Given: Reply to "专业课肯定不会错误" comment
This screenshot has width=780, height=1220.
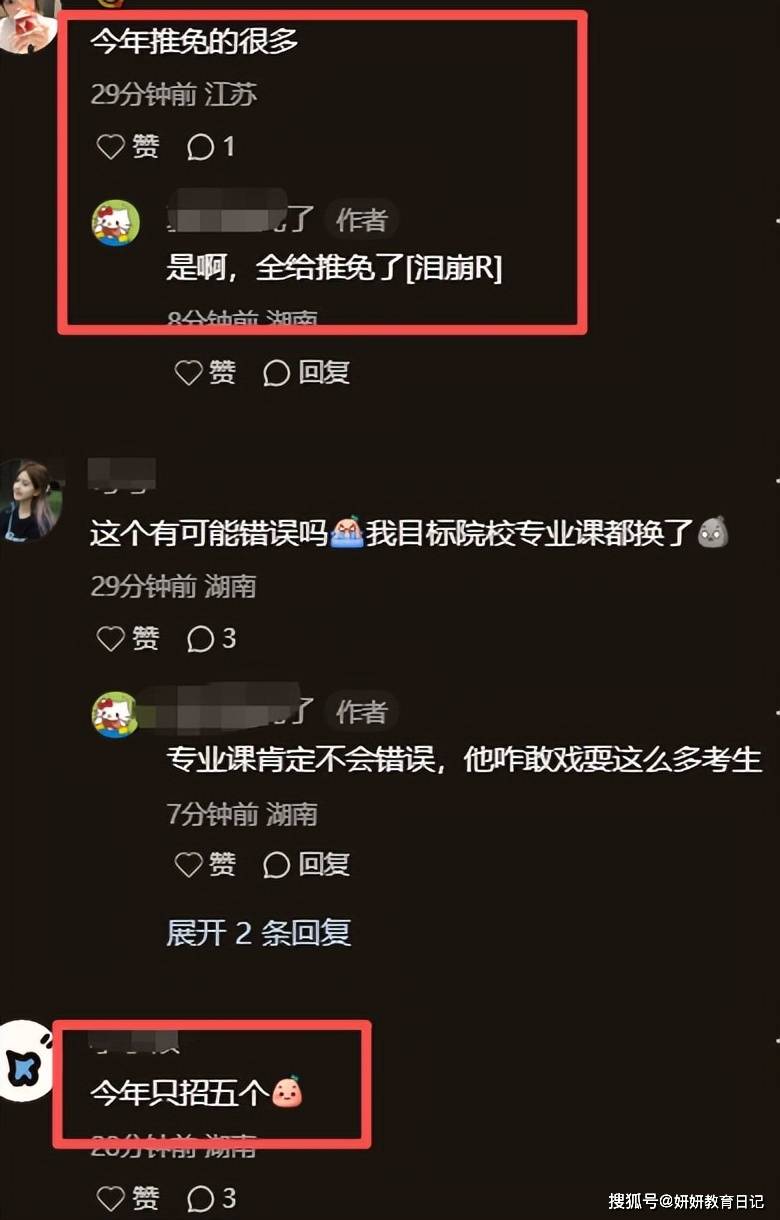Looking at the screenshot, I should click(x=306, y=864).
